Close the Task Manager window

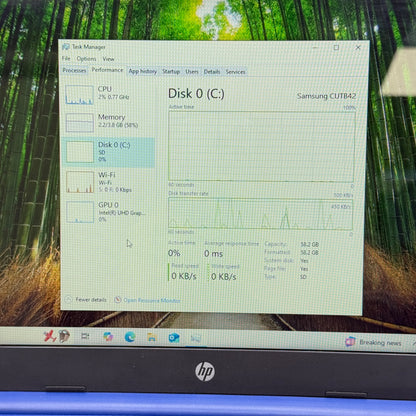point(358,48)
